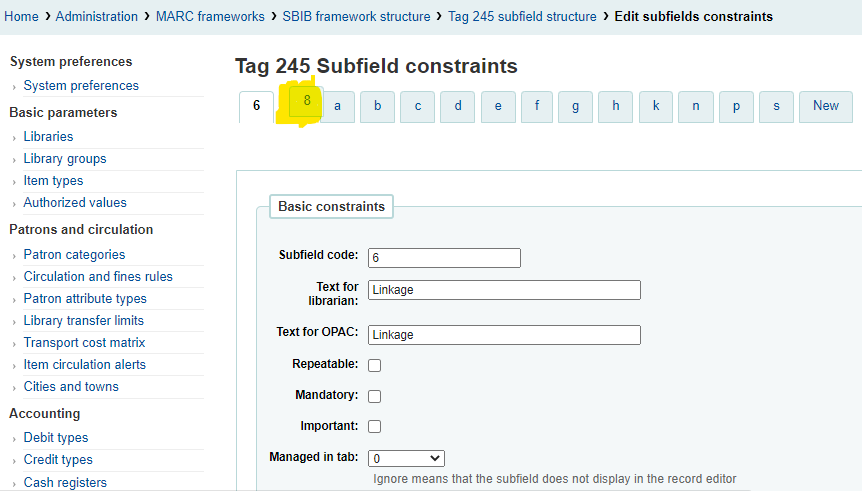Switch to subfield a tab
This screenshot has width=862, height=491.
[x=337, y=106]
